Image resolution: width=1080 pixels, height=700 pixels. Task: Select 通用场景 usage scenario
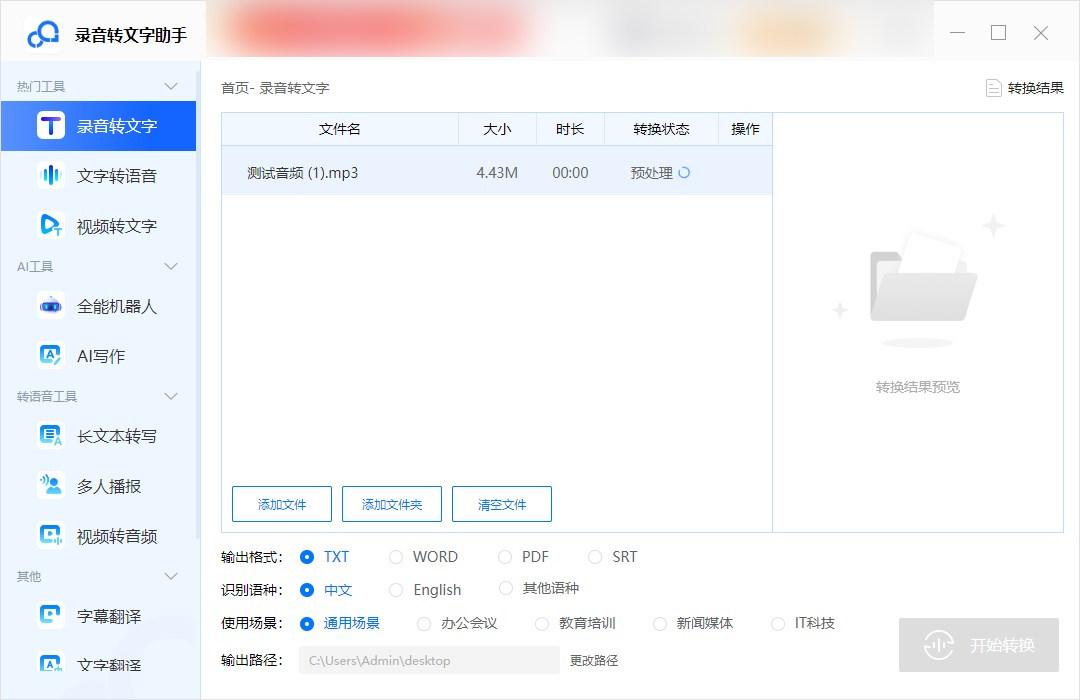(x=340, y=624)
